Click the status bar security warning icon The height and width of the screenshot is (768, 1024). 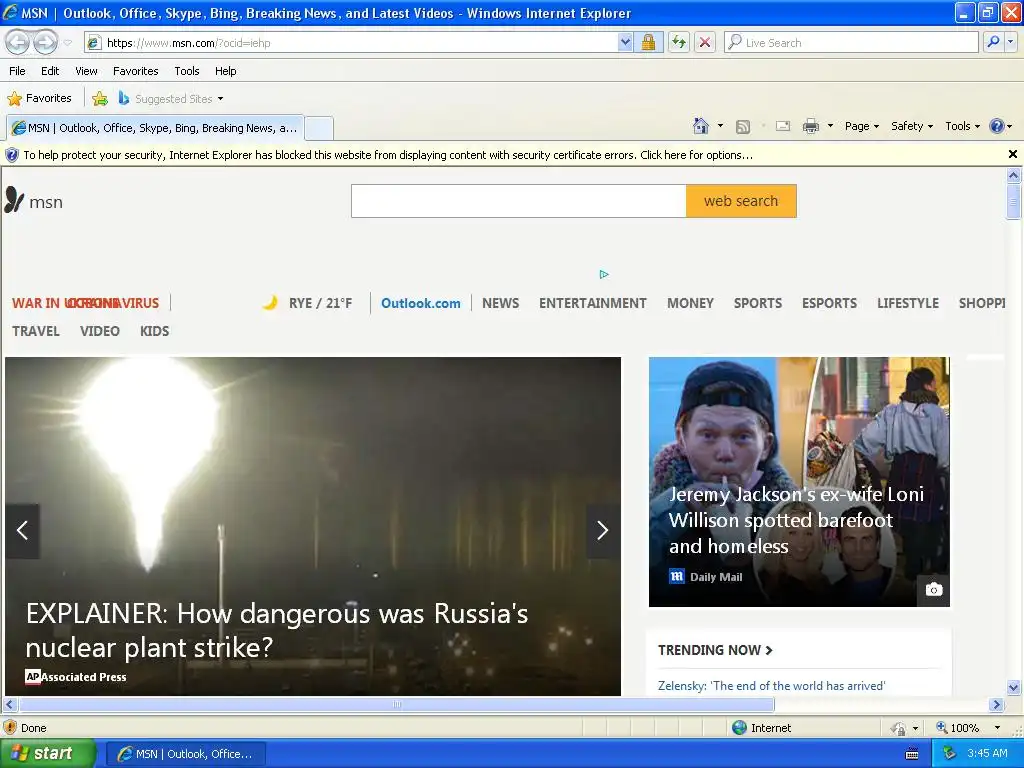tap(10, 728)
